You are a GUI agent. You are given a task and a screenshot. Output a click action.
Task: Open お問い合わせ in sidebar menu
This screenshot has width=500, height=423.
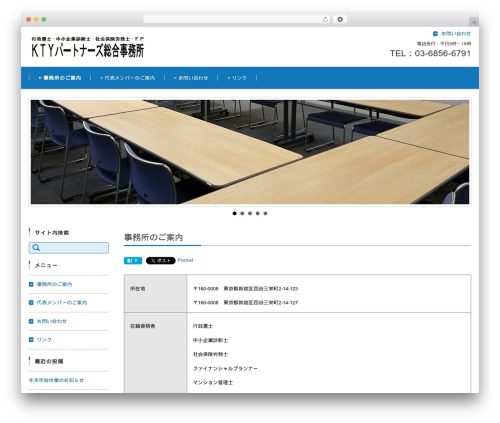(52, 321)
